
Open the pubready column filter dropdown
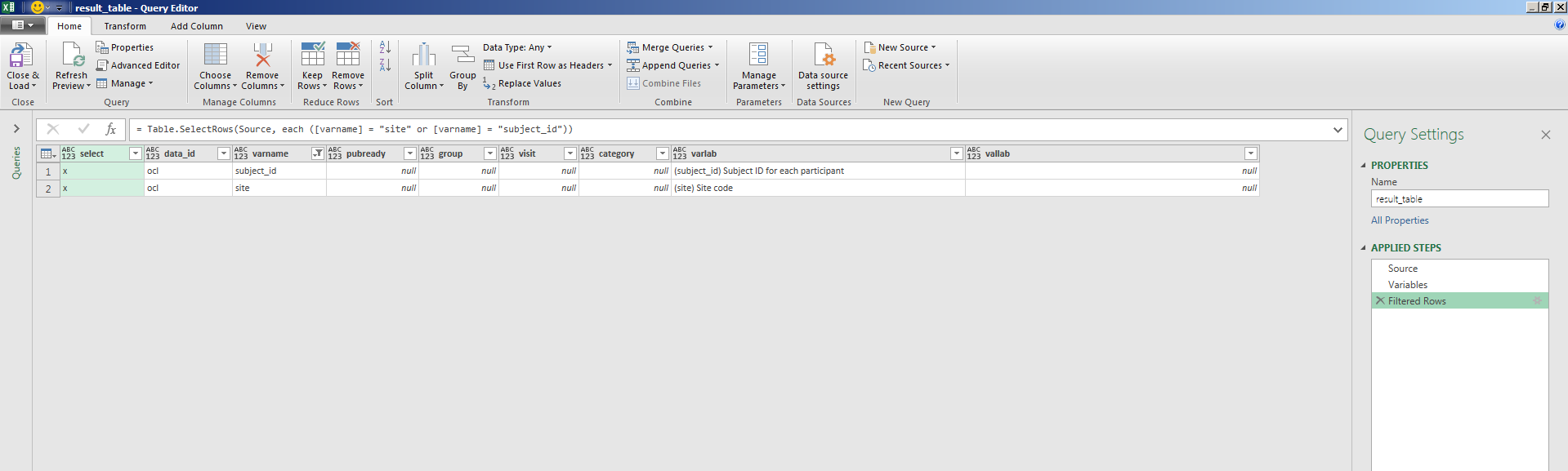click(409, 153)
